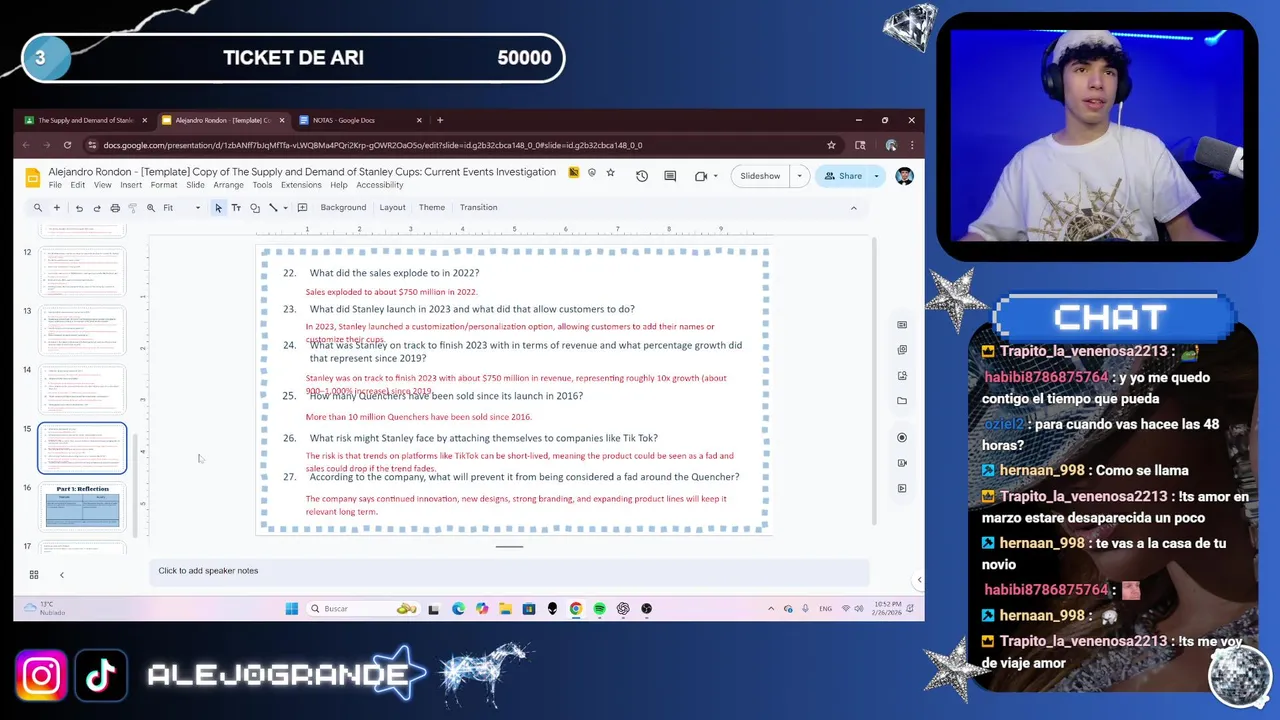Search the menus with the magnifier icon
The width and height of the screenshot is (1280, 720).
(x=38, y=208)
